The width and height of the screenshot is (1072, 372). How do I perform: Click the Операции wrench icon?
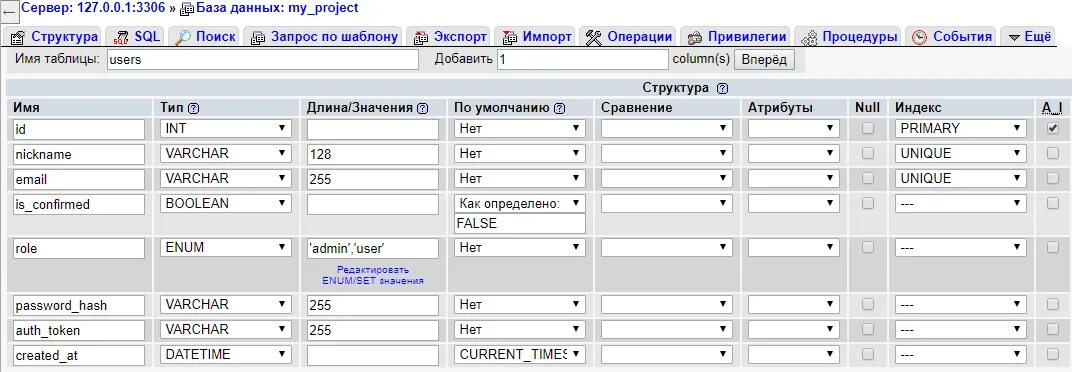[x=593, y=38]
